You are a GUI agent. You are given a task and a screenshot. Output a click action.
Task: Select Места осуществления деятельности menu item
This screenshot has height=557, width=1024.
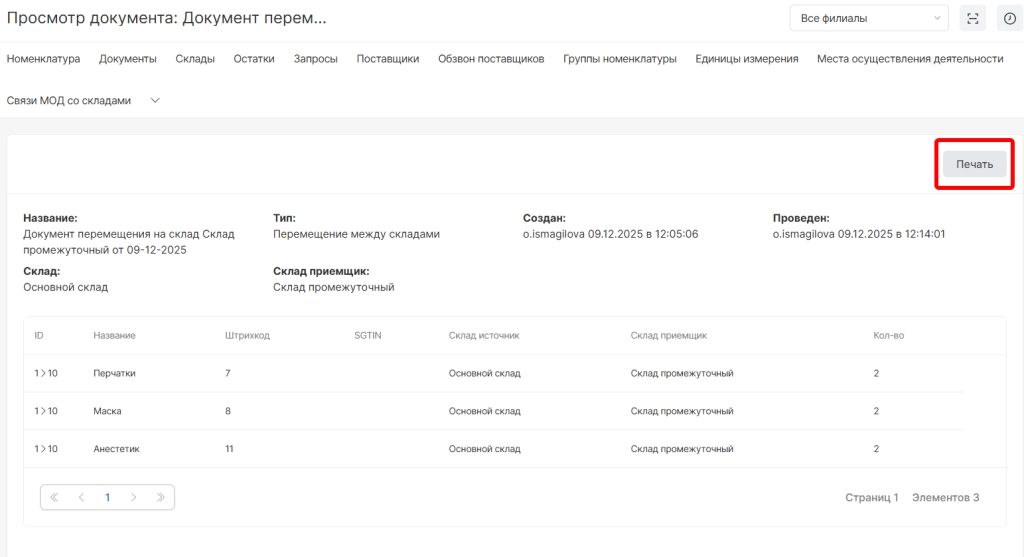[x=910, y=59]
